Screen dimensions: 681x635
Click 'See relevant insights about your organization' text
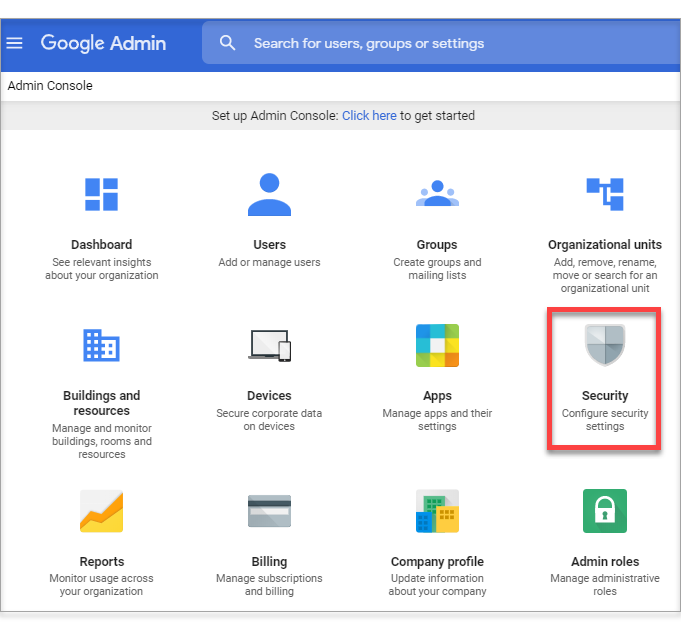(102, 269)
